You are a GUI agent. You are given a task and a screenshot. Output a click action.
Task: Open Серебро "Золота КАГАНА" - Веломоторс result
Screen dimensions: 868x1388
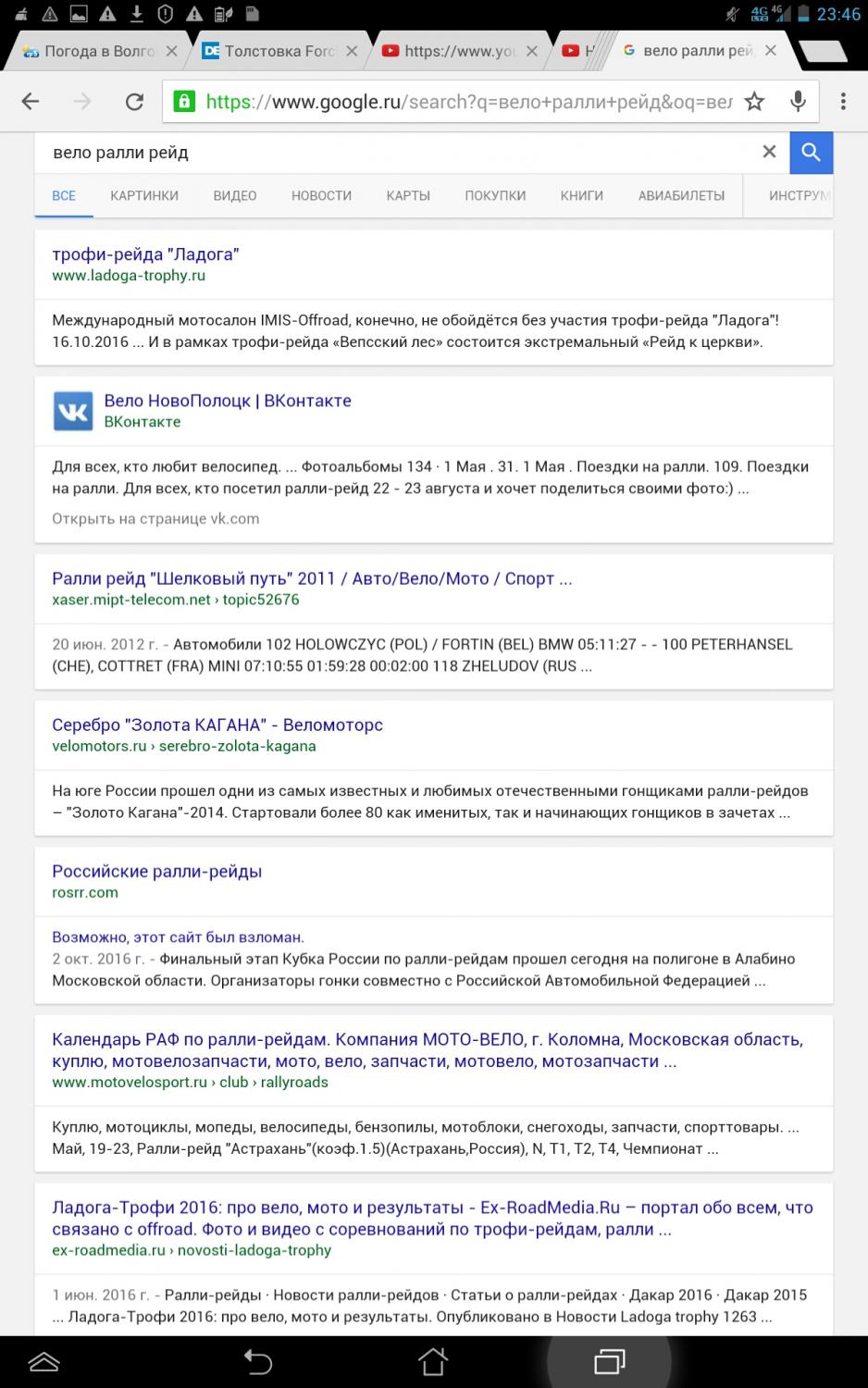pos(217,725)
